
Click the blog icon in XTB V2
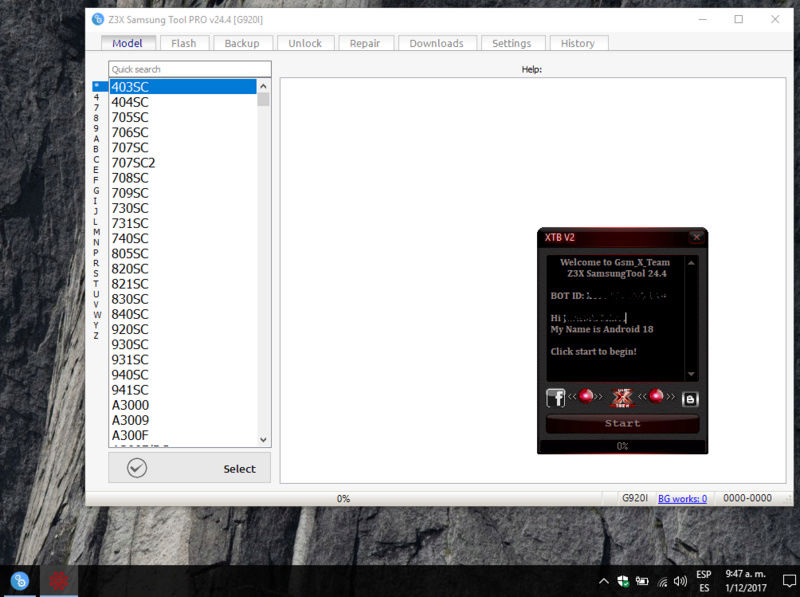pos(690,399)
